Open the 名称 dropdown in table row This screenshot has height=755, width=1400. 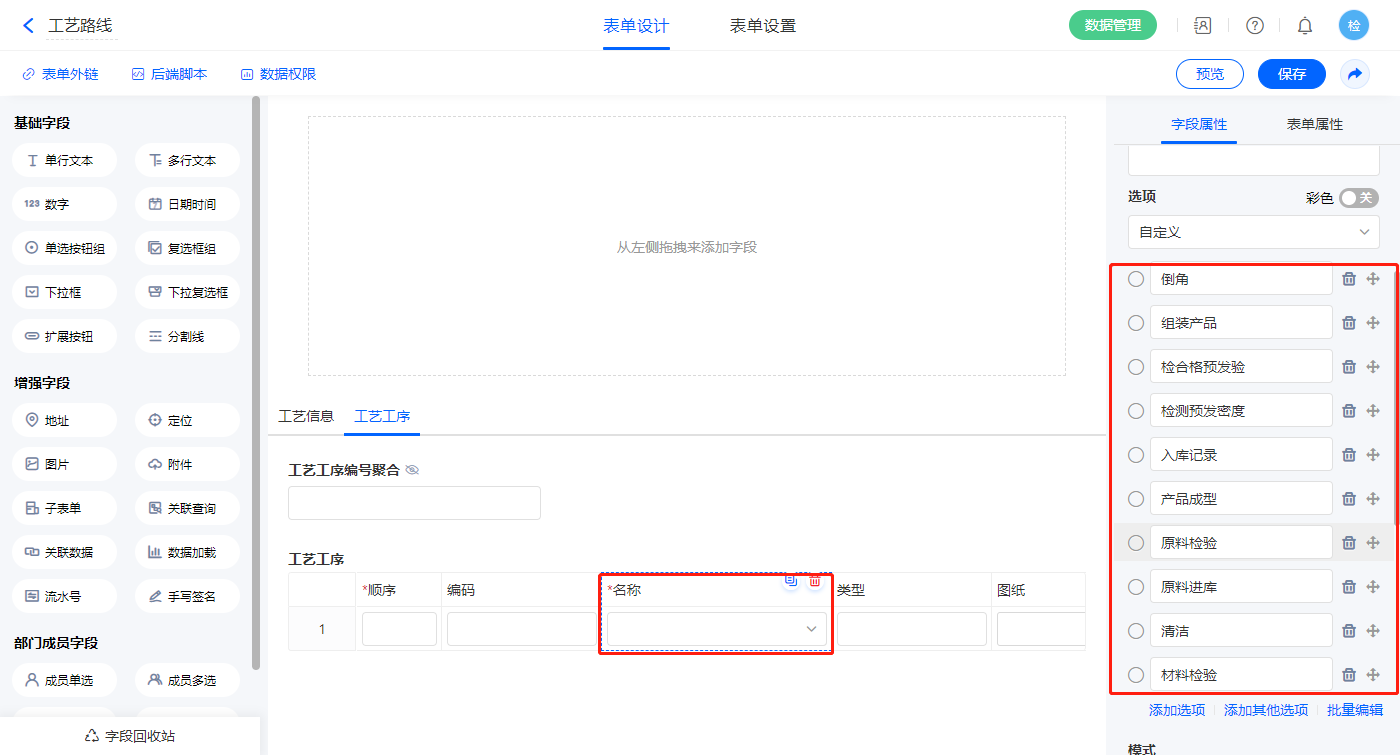point(716,629)
